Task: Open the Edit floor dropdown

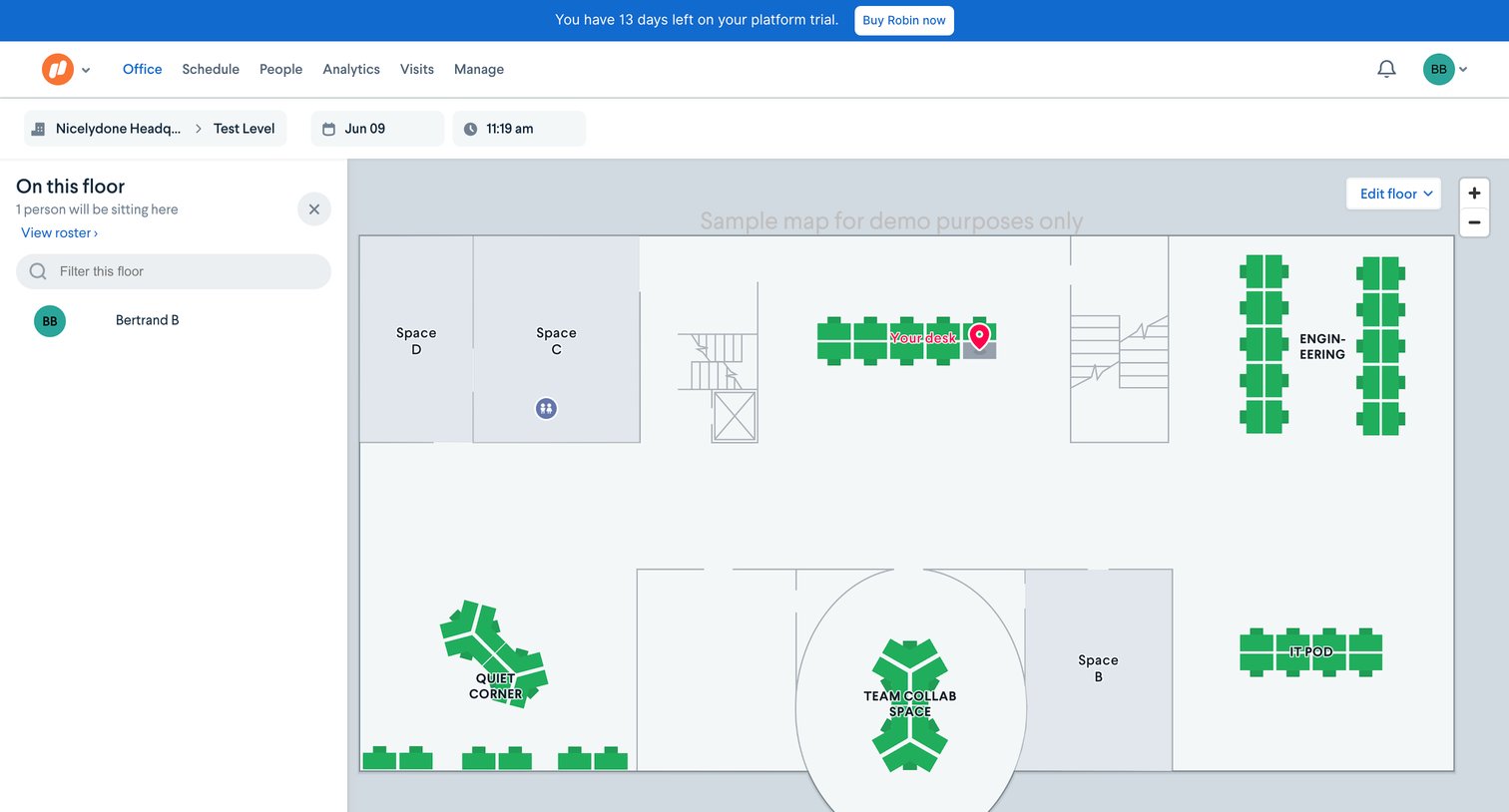Action: [1394, 194]
